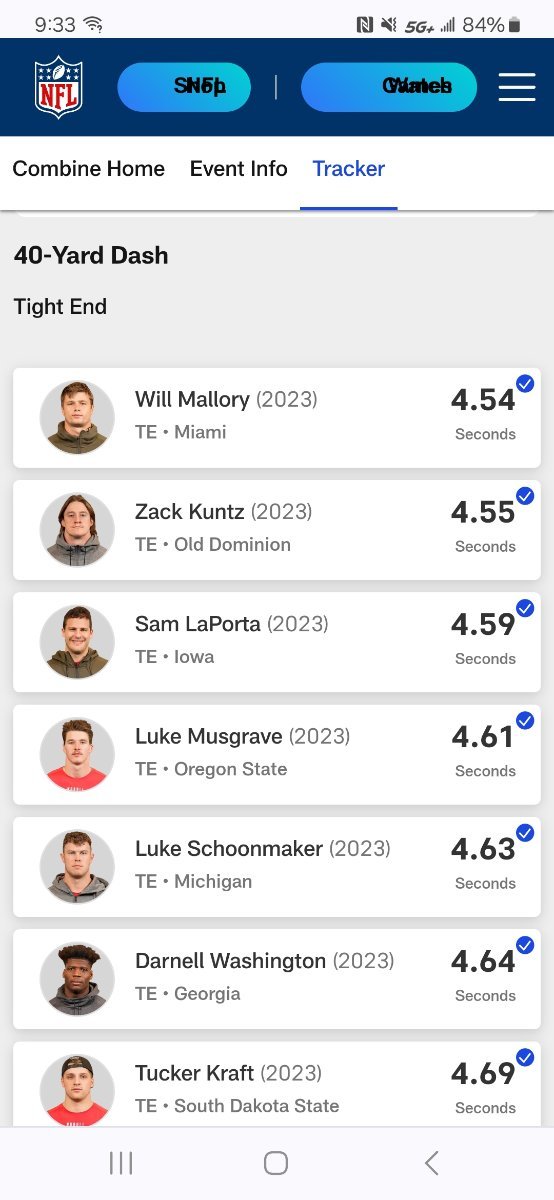Image resolution: width=554 pixels, height=1200 pixels.
Task: Tap the second blue pill button in header
Action: [x=389, y=87]
